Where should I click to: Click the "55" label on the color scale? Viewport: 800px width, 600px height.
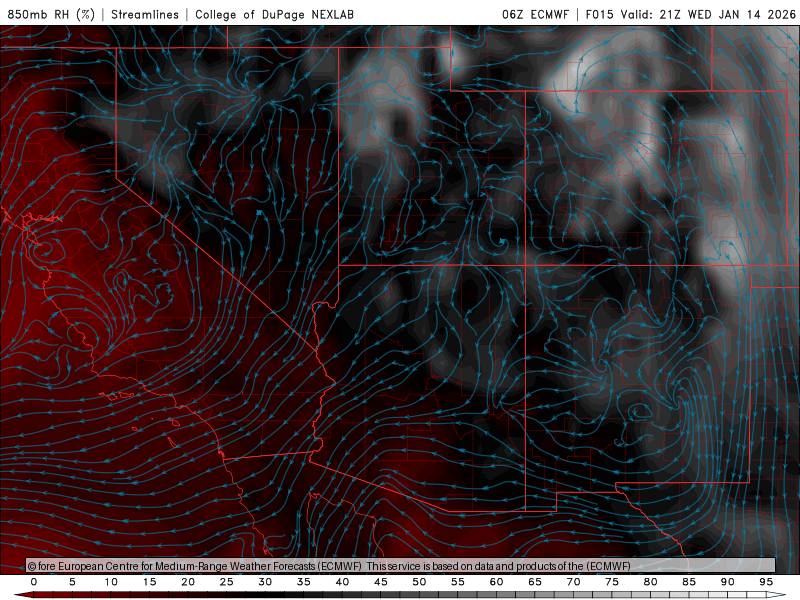pyautogui.click(x=458, y=582)
